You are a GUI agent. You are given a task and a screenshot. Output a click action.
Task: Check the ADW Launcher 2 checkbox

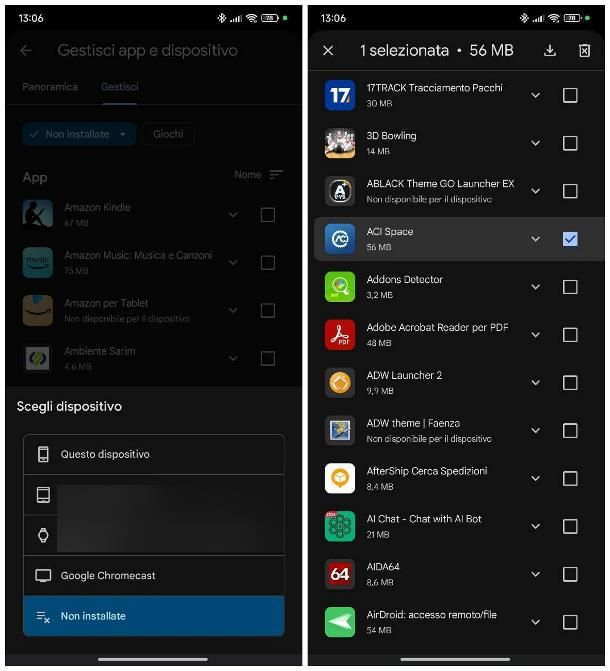(x=570, y=383)
